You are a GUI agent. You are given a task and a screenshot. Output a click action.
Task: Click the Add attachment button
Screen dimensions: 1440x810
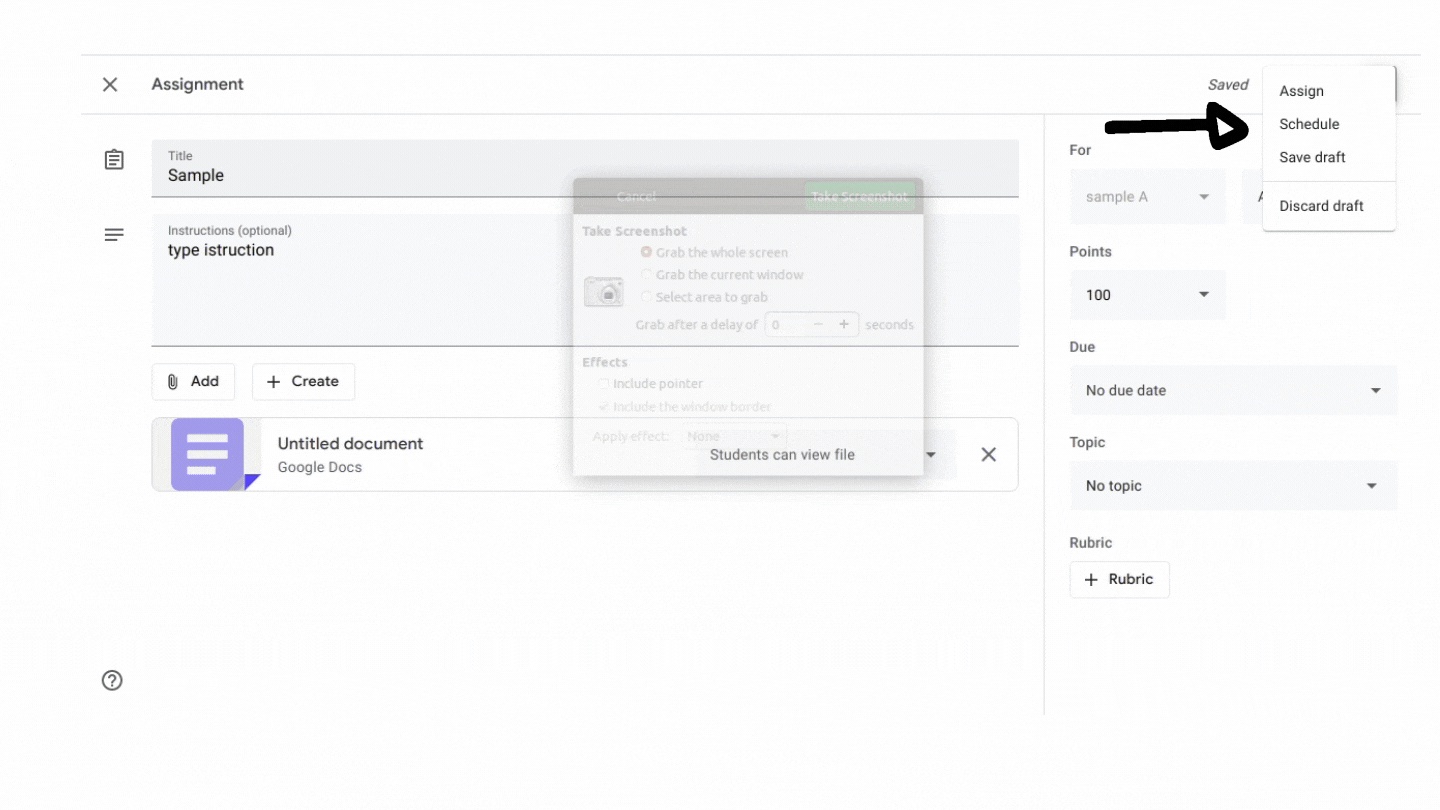pyautogui.click(x=193, y=382)
